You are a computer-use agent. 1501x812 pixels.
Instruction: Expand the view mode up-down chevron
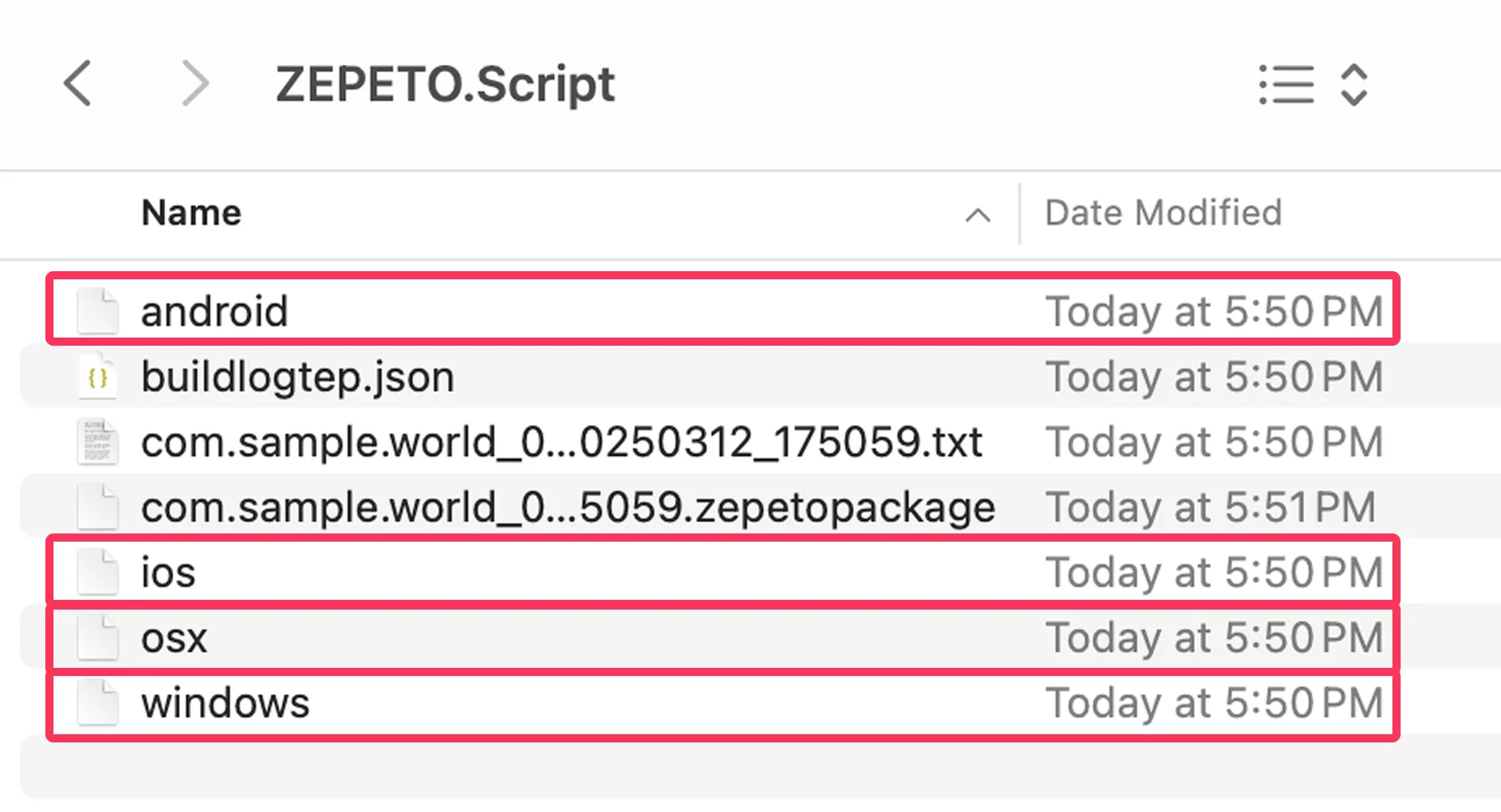point(1354,84)
